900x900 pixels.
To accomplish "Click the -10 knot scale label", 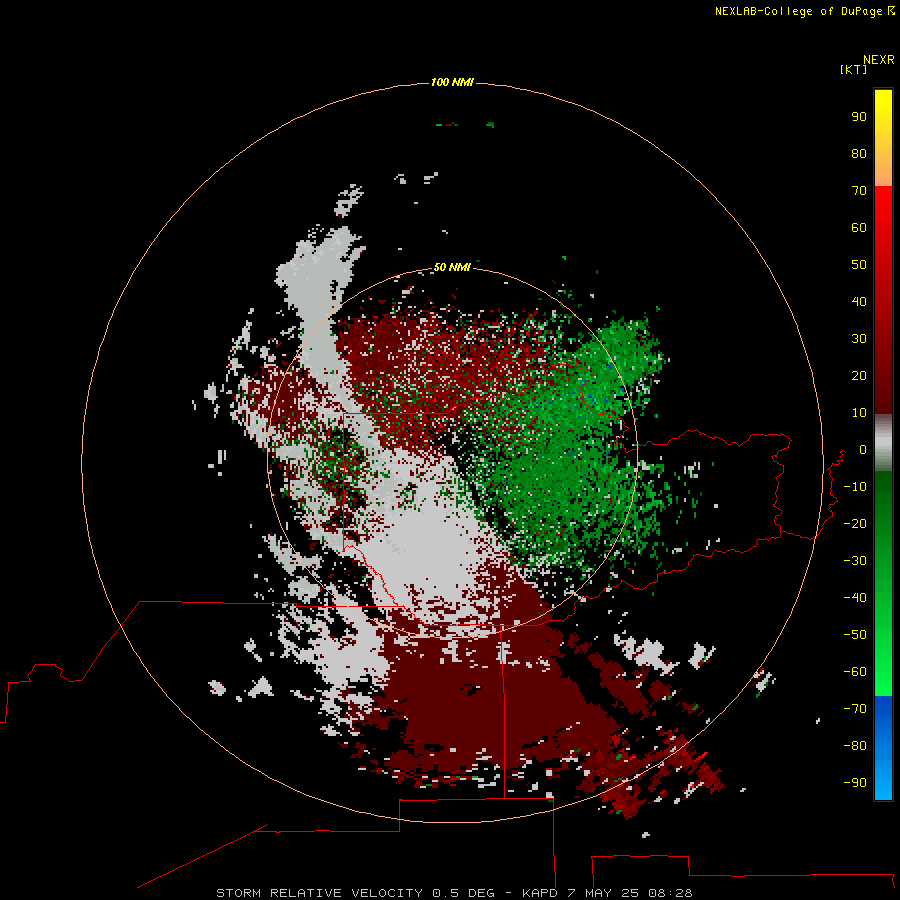I will (855, 487).
